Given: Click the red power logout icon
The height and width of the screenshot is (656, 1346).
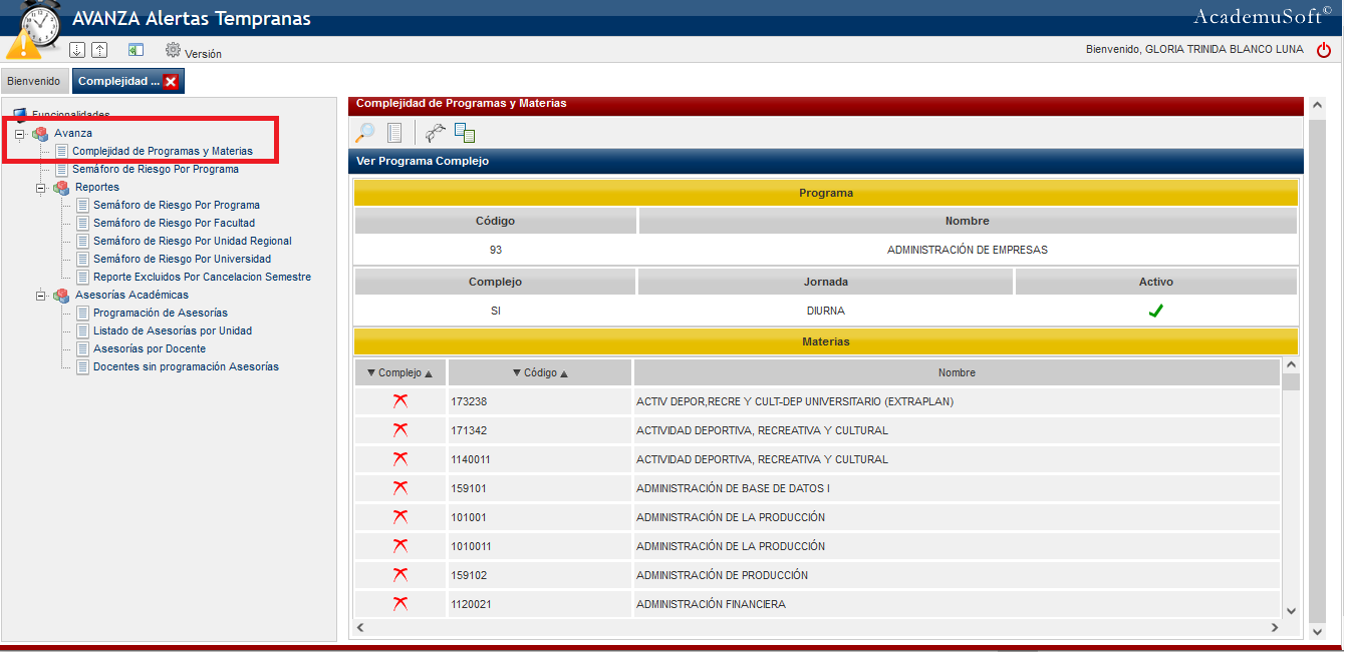Looking at the screenshot, I should pyautogui.click(x=1324, y=50).
